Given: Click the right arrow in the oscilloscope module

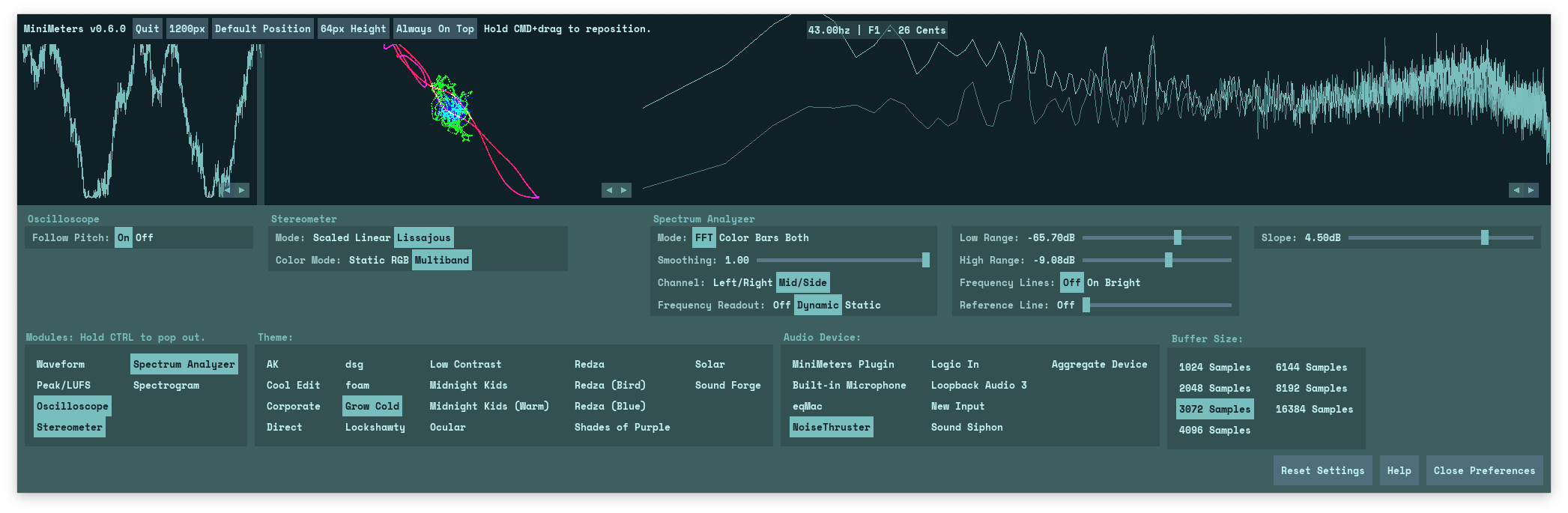Looking at the screenshot, I should point(241,190).
